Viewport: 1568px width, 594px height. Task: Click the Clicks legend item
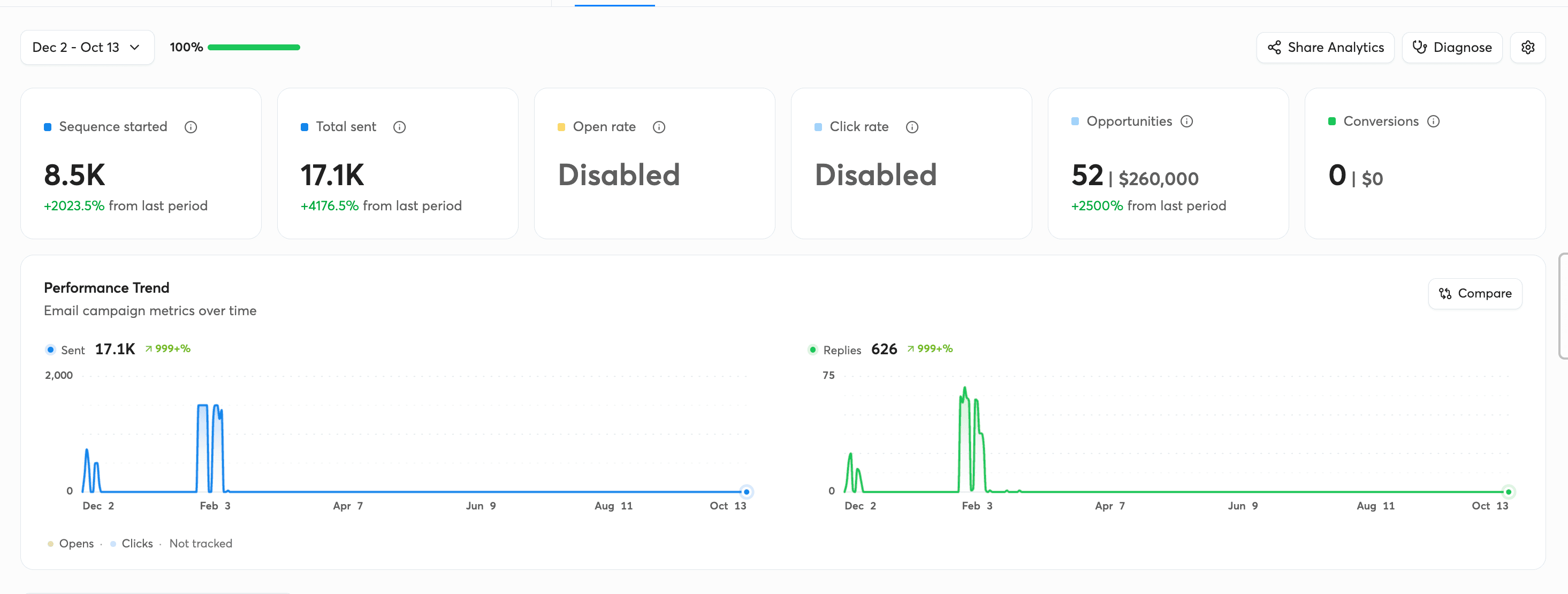[x=132, y=544]
